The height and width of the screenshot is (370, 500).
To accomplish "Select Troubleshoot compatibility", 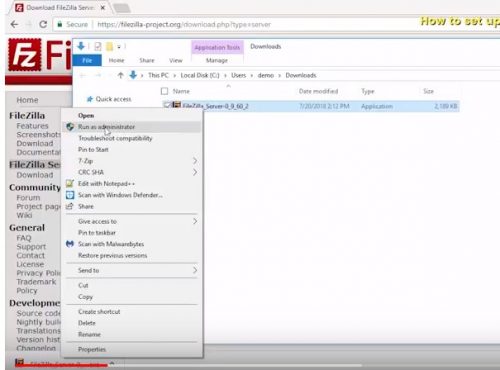I will [115, 138].
